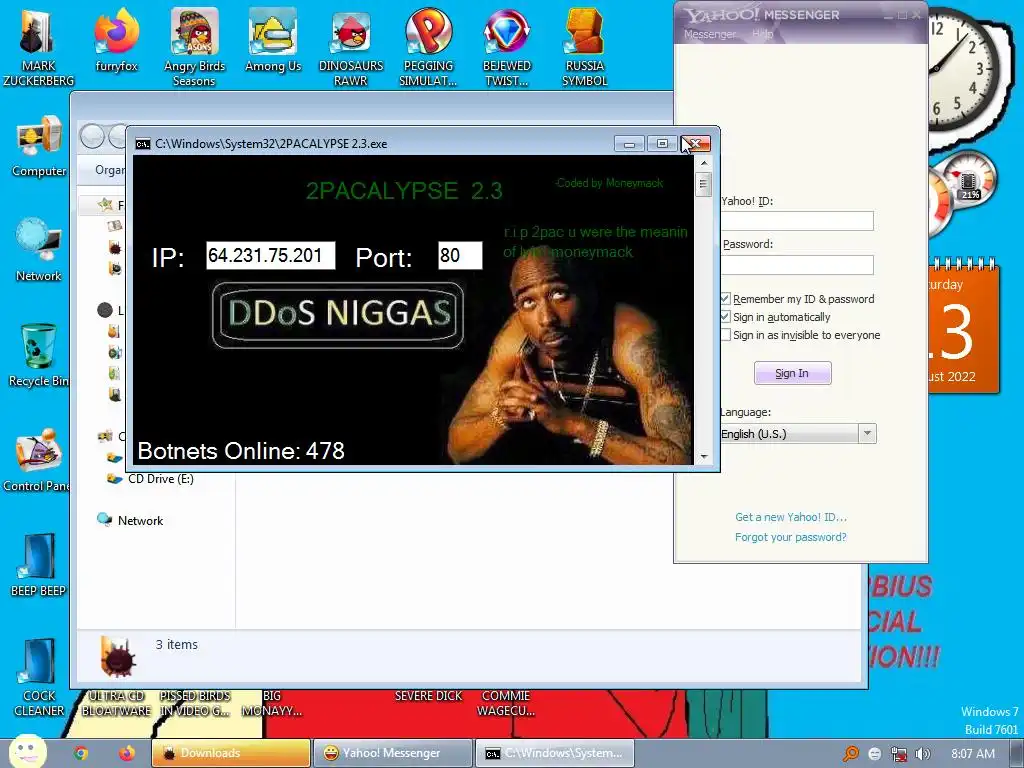This screenshot has height=768, width=1024.
Task: Click the orange calendar gadget
Action: pos(963,325)
